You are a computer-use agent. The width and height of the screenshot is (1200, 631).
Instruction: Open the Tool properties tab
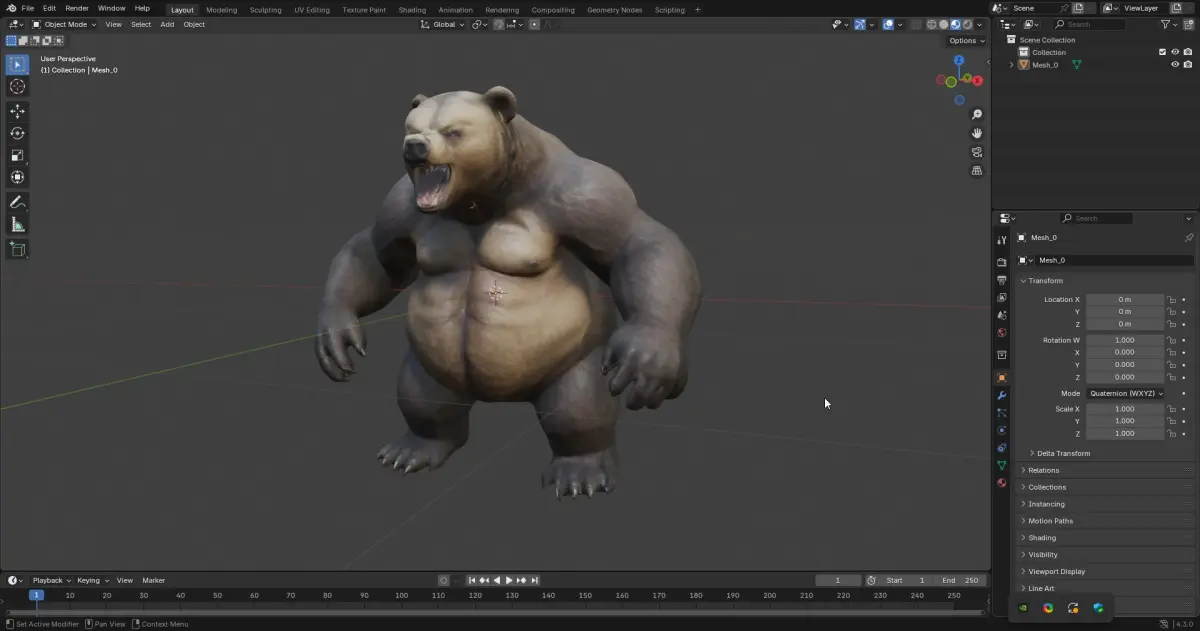pos(1001,240)
